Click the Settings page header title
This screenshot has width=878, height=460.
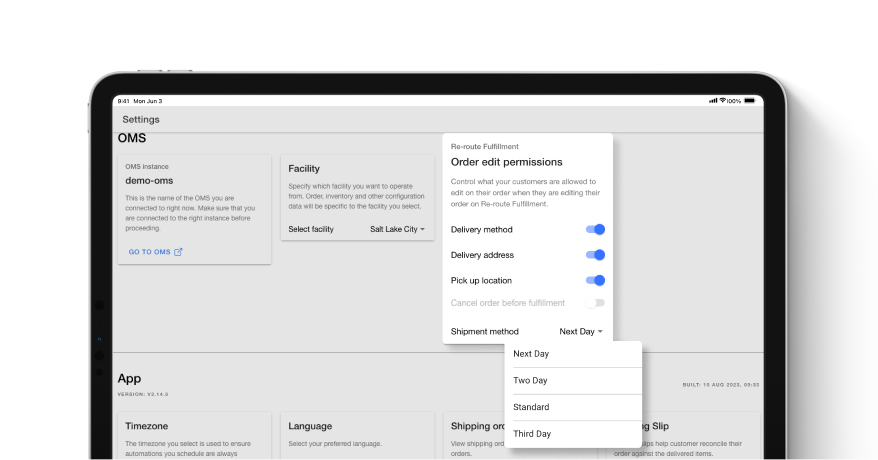[141, 120]
